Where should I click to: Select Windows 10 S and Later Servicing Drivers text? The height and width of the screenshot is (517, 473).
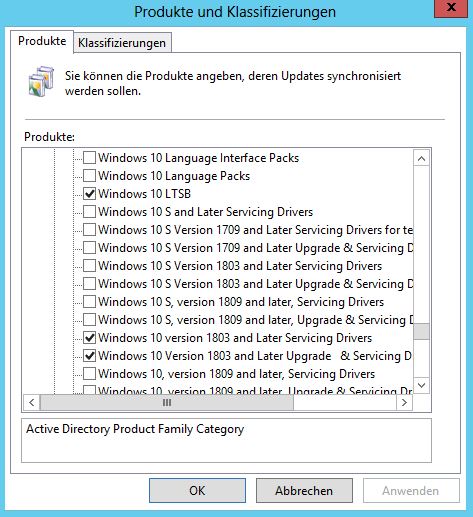pos(205,212)
